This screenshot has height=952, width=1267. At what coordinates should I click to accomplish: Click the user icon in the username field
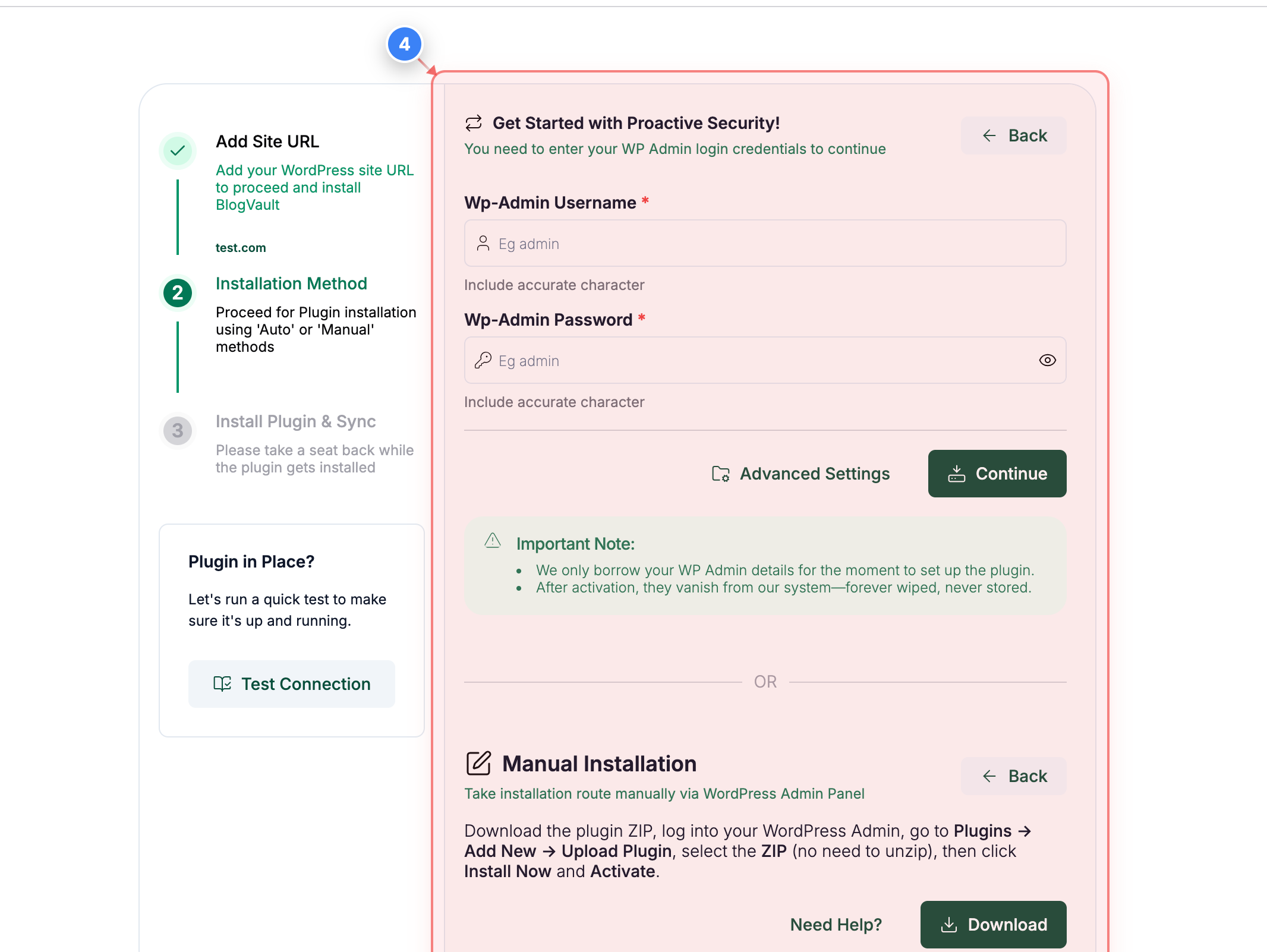pos(483,243)
